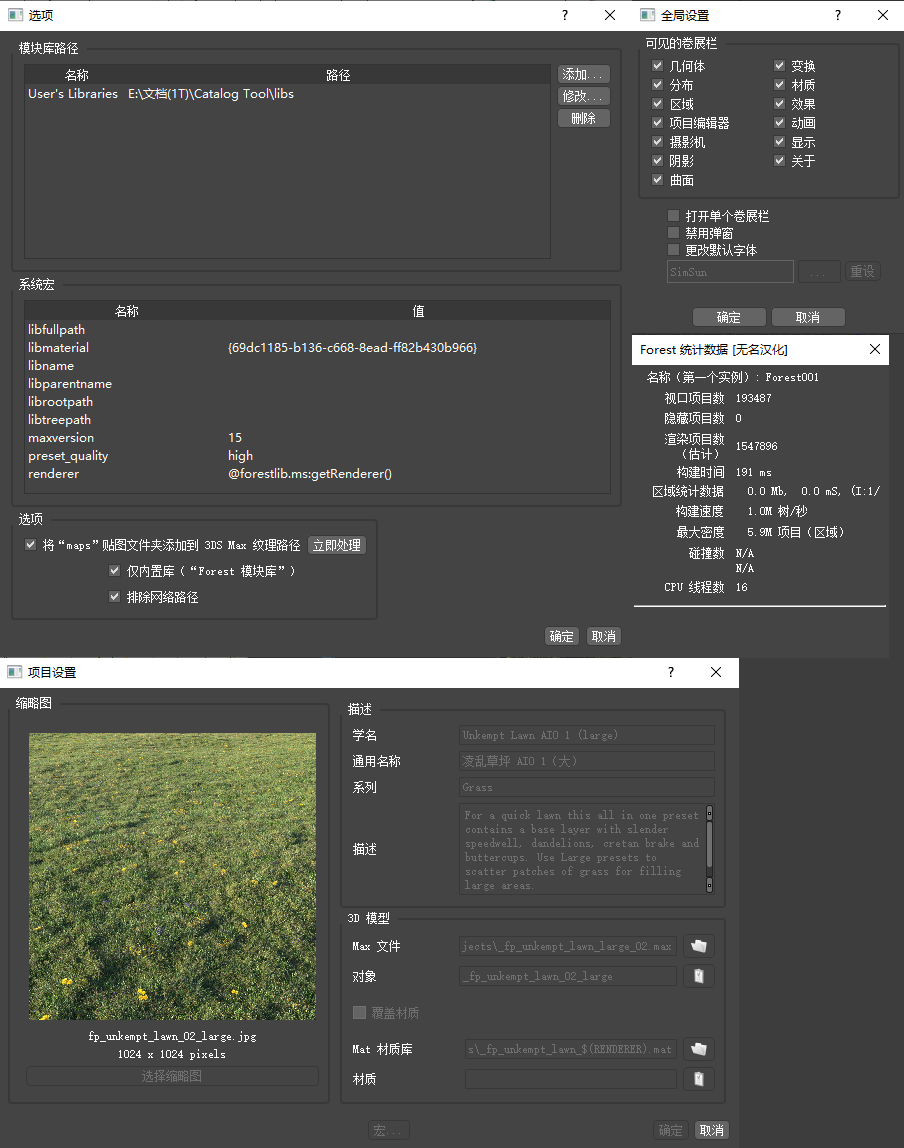The height and width of the screenshot is (1148, 904).
Task: Pick scene object with clipboard icon beside 对象
Action: click(x=697, y=975)
